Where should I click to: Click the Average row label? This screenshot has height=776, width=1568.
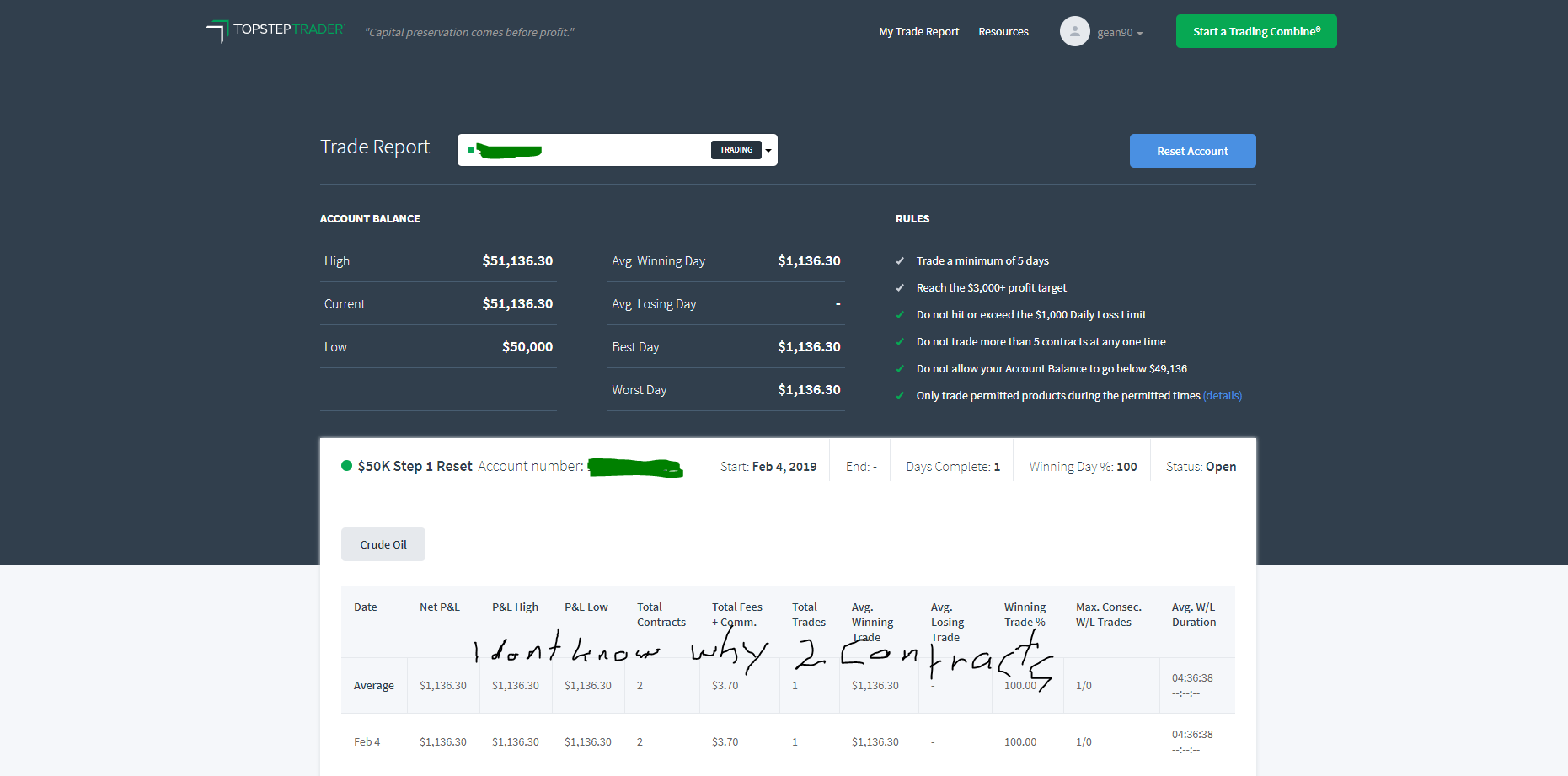pos(374,686)
